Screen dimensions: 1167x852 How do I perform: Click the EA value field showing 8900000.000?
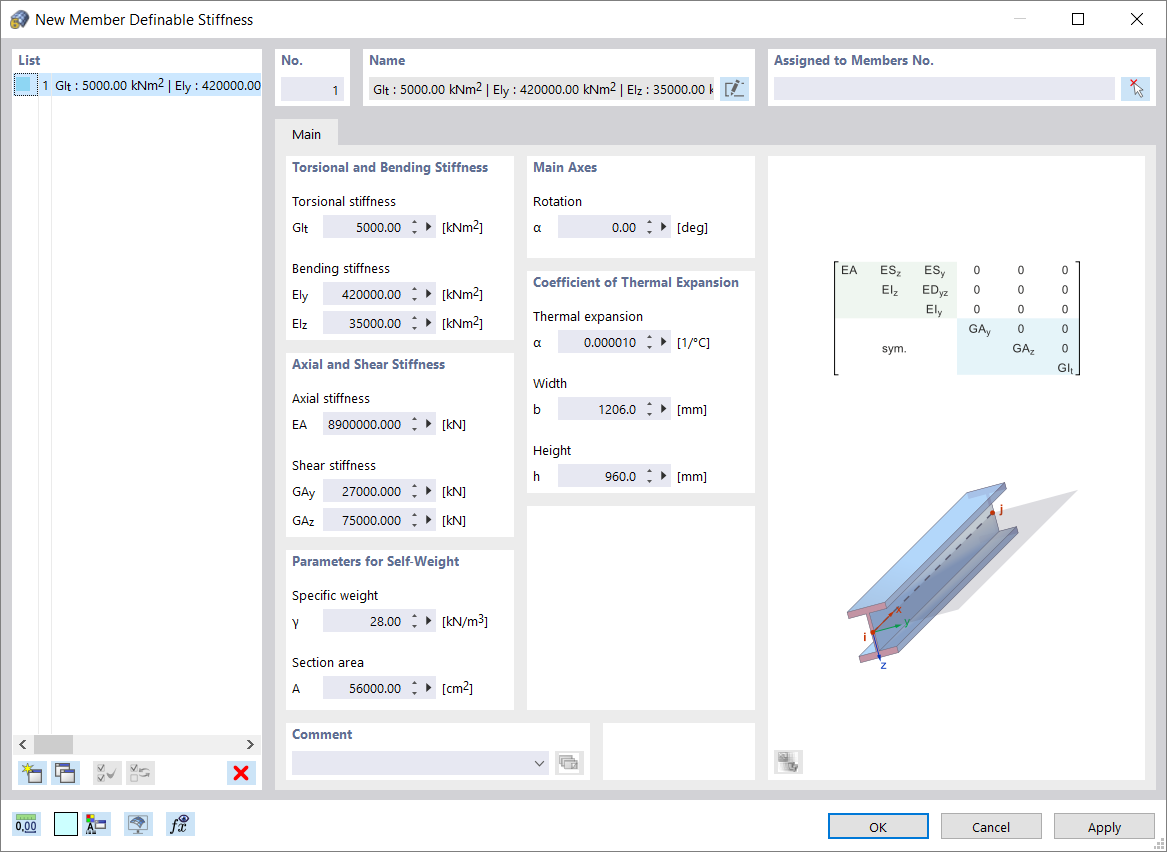click(x=365, y=424)
